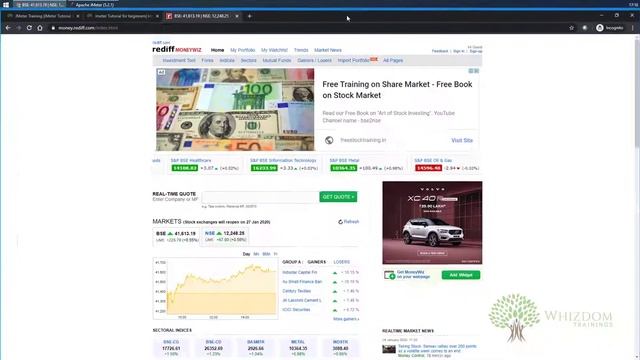
Task: Open the Windows Start menu
Action: (x=6, y=4)
